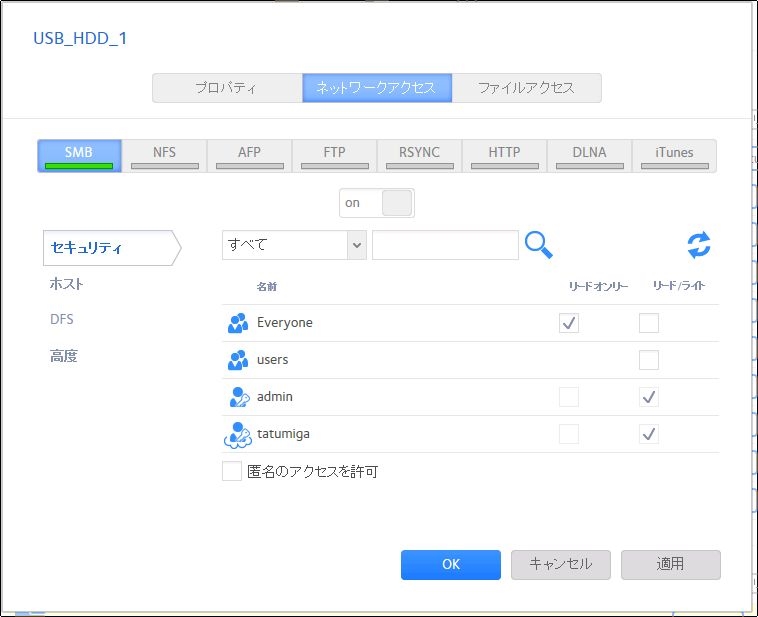Viewport: 758px width, 617px height.
Task: Enable 匿名のアクセスを許可 checkbox
Action: 232,471
